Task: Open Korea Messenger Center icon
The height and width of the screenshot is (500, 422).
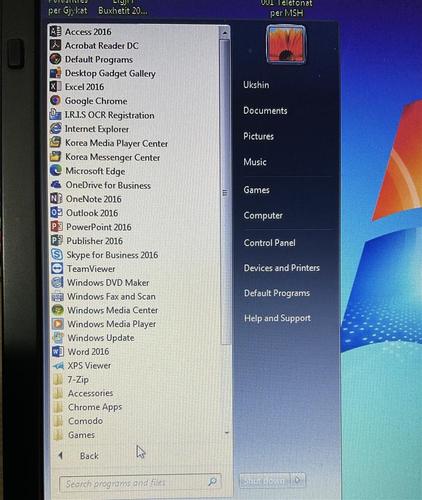Action: click(x=56, y=156)
